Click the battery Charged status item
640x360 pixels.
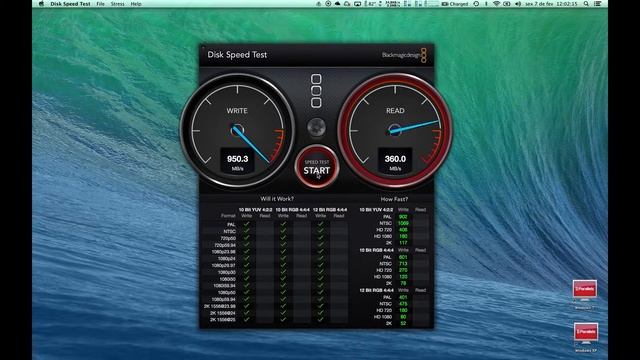[x=455, y=4]
